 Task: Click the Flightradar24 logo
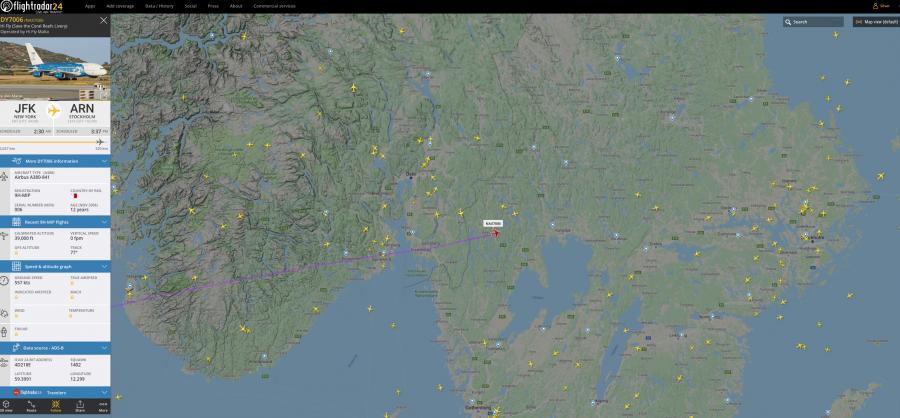[x=32, y=6]
